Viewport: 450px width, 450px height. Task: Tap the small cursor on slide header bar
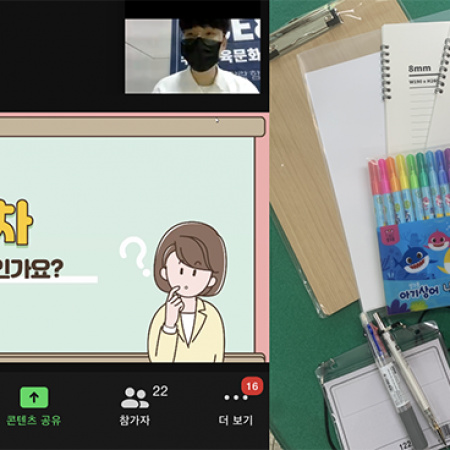pos(217,120)
